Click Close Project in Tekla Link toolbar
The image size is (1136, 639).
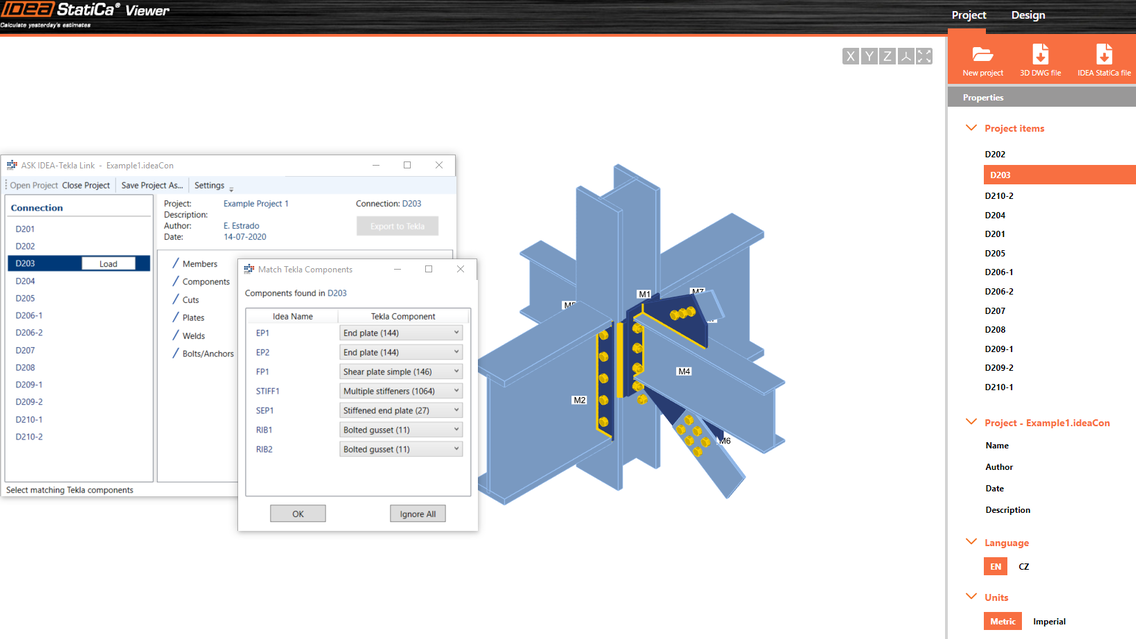pyautogui.click(x=85, y=185)
